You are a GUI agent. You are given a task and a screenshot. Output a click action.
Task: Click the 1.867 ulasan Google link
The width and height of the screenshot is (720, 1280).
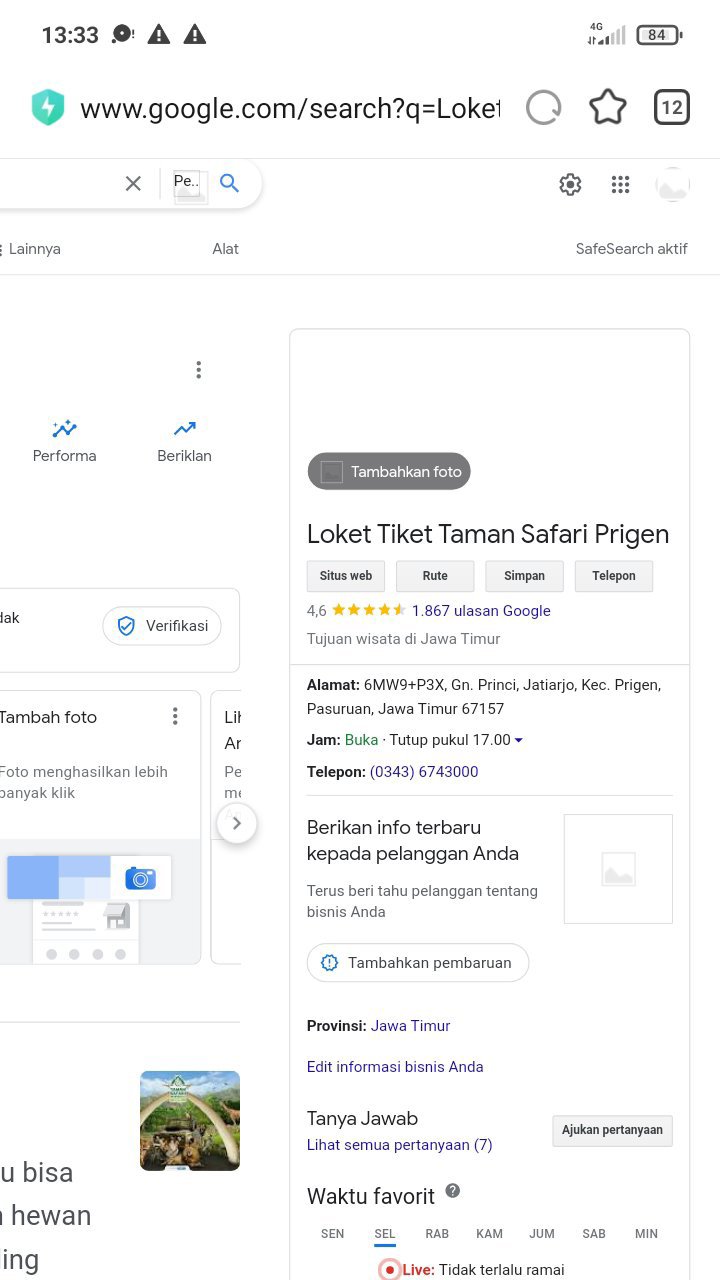coord(481,611)
